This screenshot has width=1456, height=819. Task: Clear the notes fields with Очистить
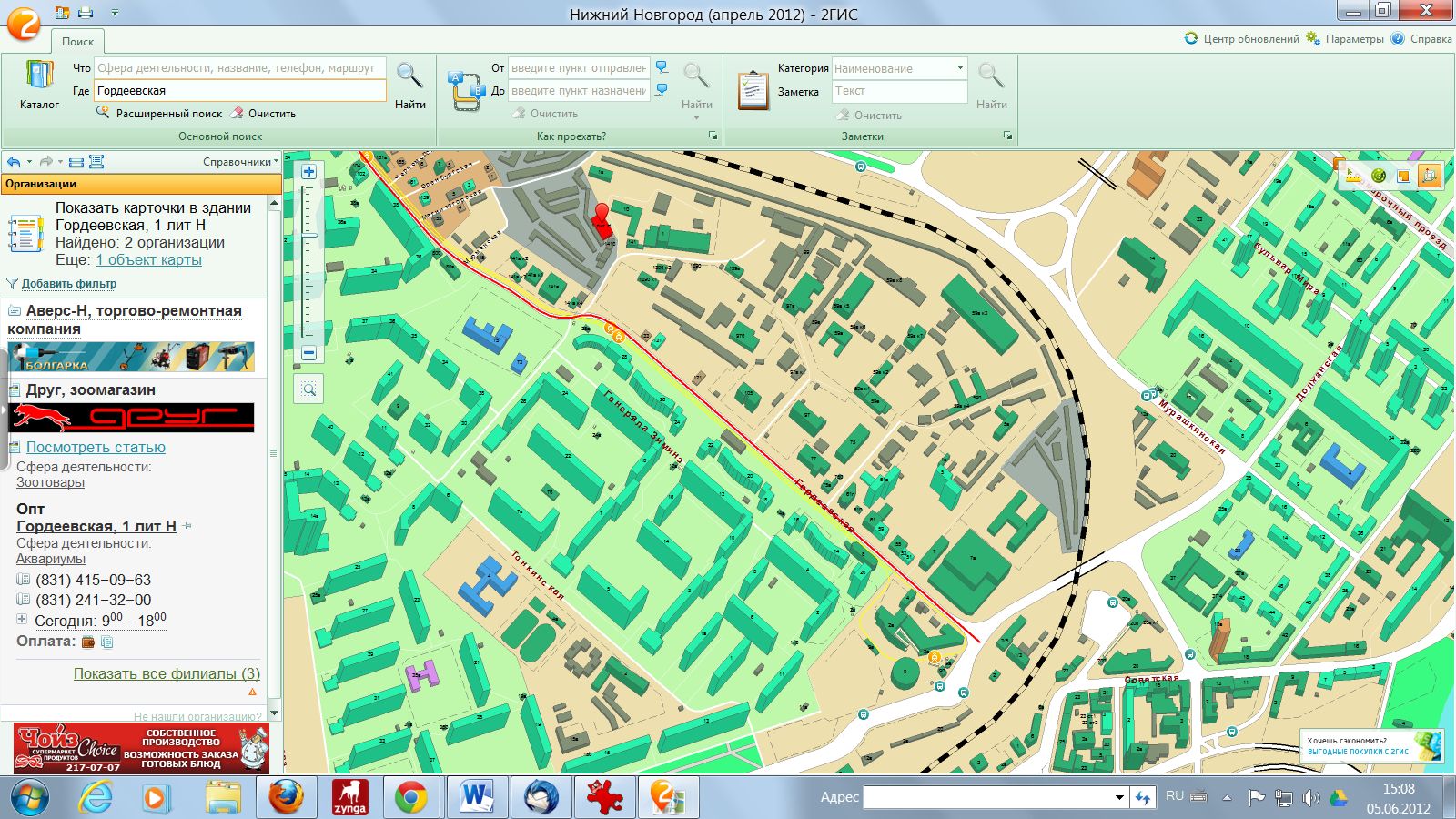(x=869, y=116)
